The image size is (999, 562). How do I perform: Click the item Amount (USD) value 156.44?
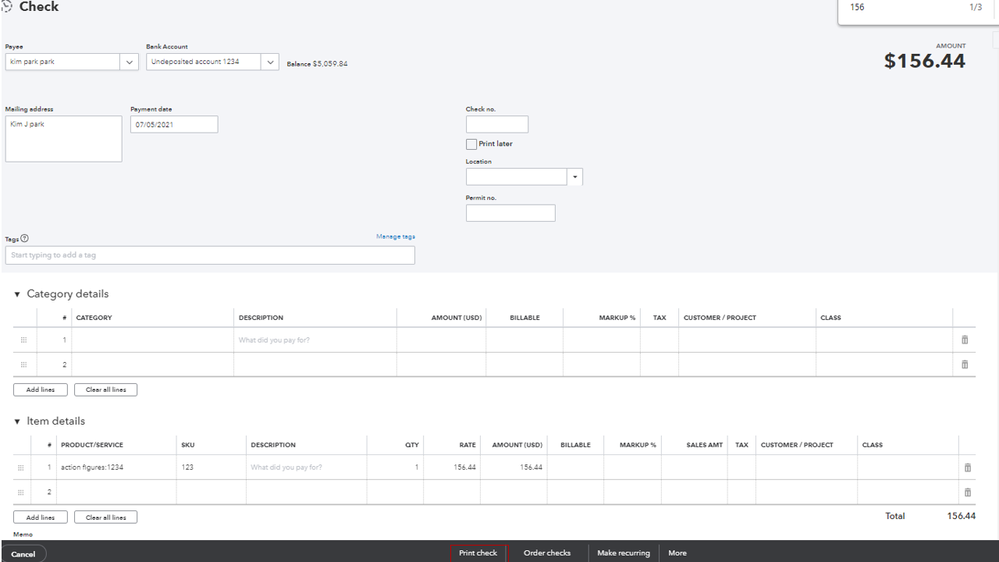(531, 467)
